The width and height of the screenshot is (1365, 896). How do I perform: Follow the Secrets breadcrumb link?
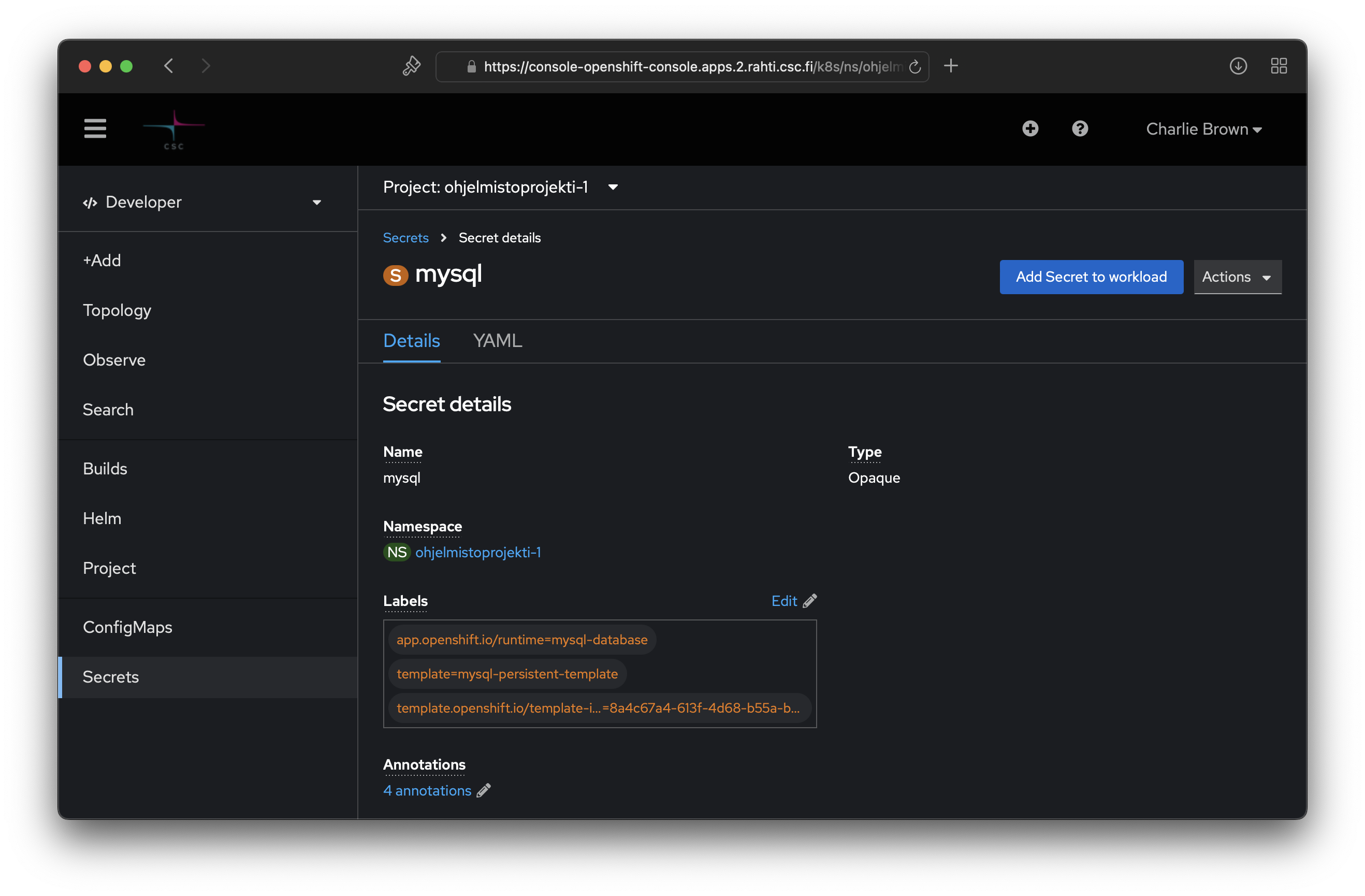click(405, 238)
